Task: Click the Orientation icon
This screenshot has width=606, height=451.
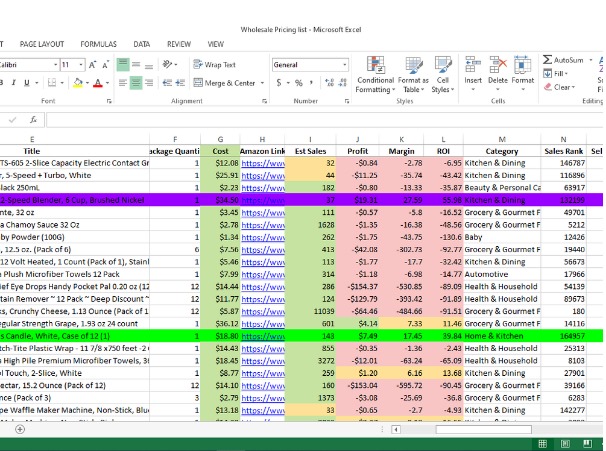Action: point(167,64)
